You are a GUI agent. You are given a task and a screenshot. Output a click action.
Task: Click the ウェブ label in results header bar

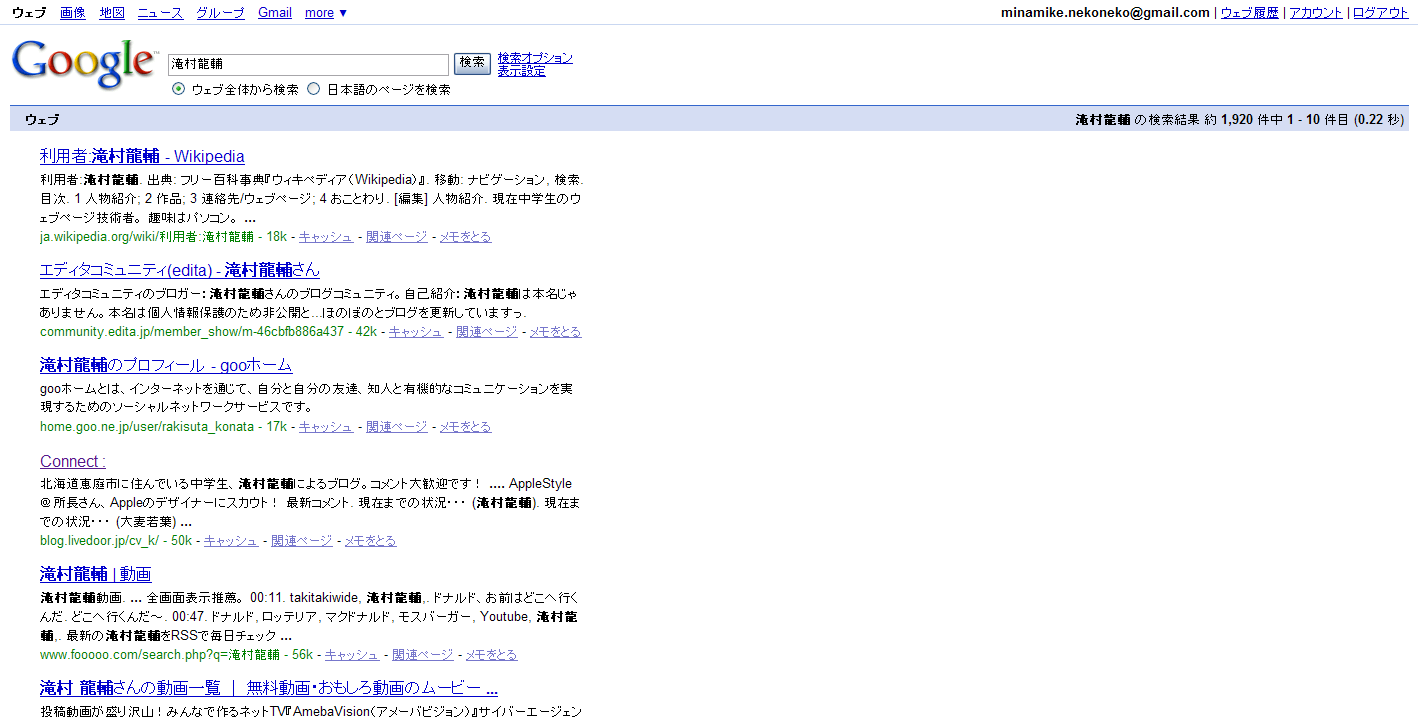42,120
